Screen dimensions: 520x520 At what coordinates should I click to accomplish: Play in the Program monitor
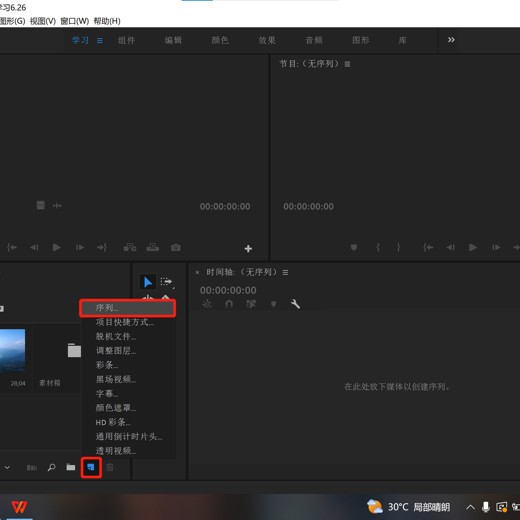pos(473,247)
